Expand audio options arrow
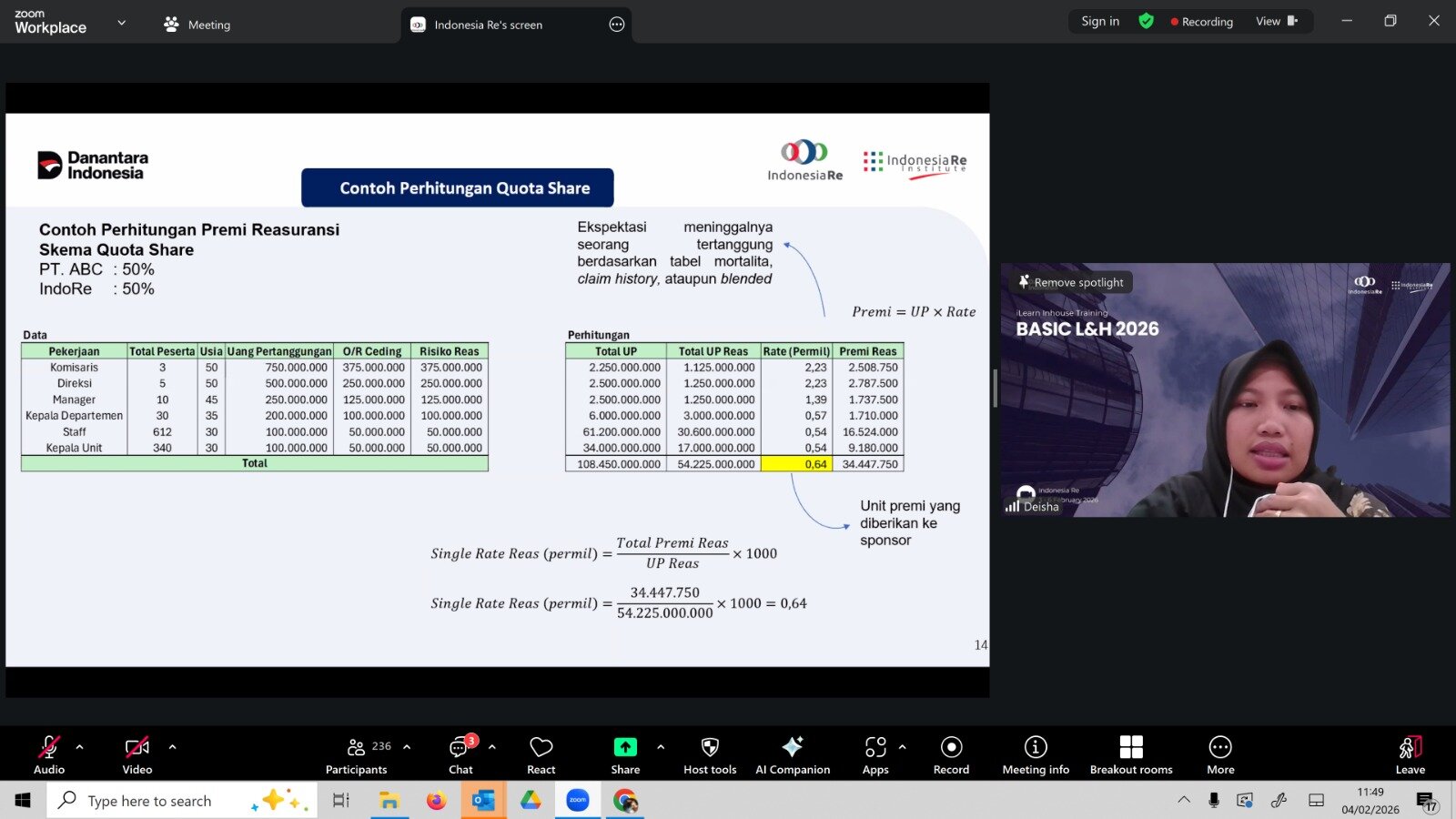 [80, 747]
